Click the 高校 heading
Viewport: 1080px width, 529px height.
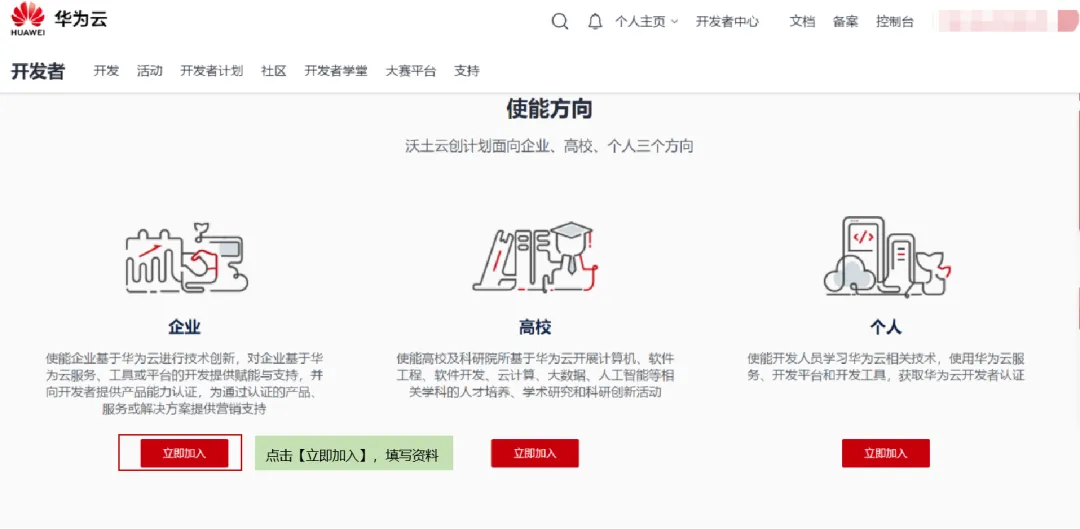535,326
